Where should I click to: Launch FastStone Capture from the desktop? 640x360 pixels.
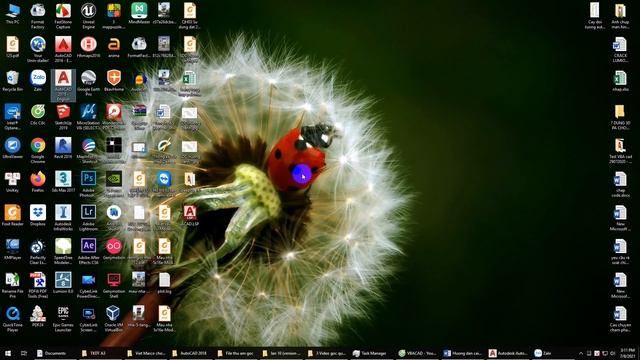tap(63, 16)
